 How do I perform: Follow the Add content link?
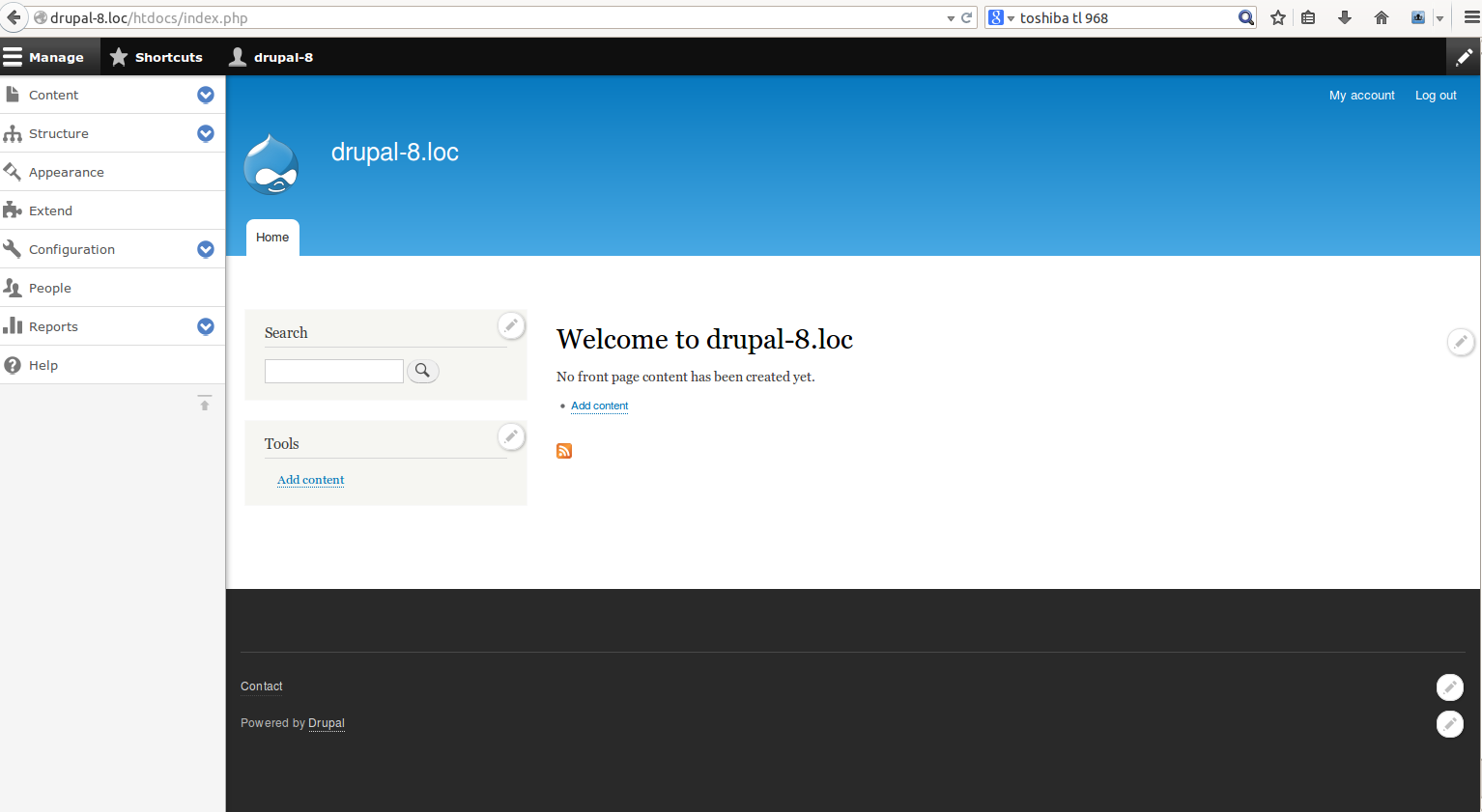[x=599, y=406]
